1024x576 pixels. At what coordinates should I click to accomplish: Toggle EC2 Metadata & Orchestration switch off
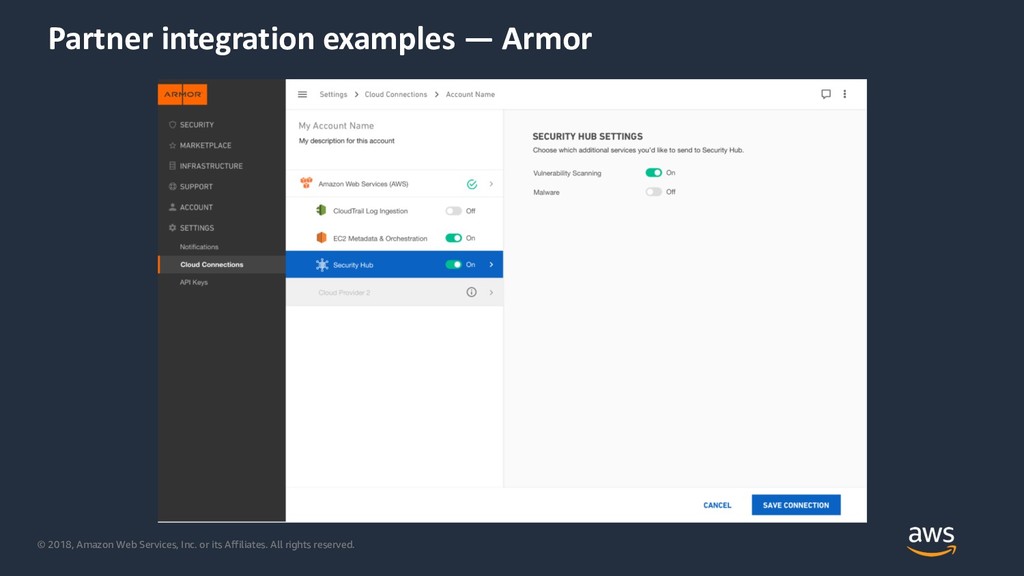pyautogui.click(x=453, y=238)
